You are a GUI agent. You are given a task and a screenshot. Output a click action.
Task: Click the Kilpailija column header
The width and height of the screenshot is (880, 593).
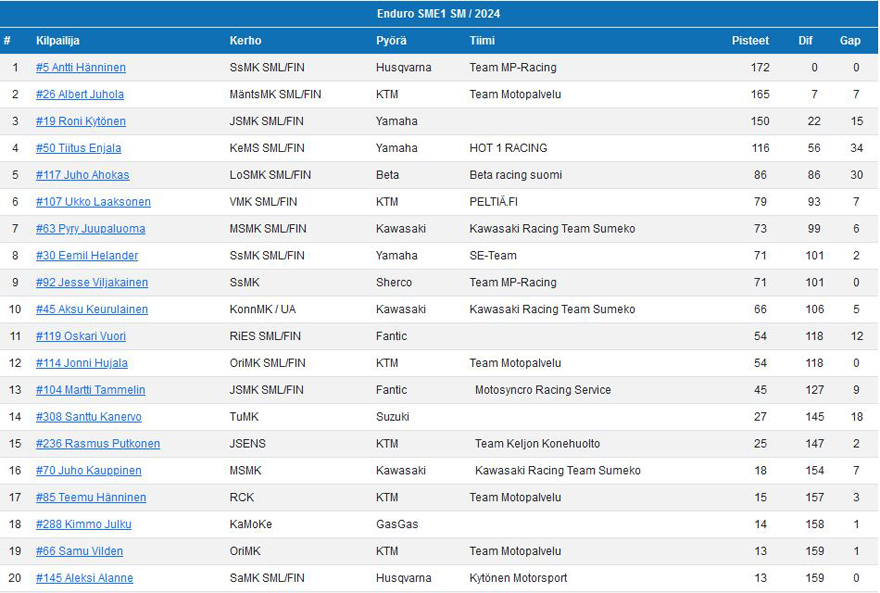pyautogui.click(x=58, y=40)
